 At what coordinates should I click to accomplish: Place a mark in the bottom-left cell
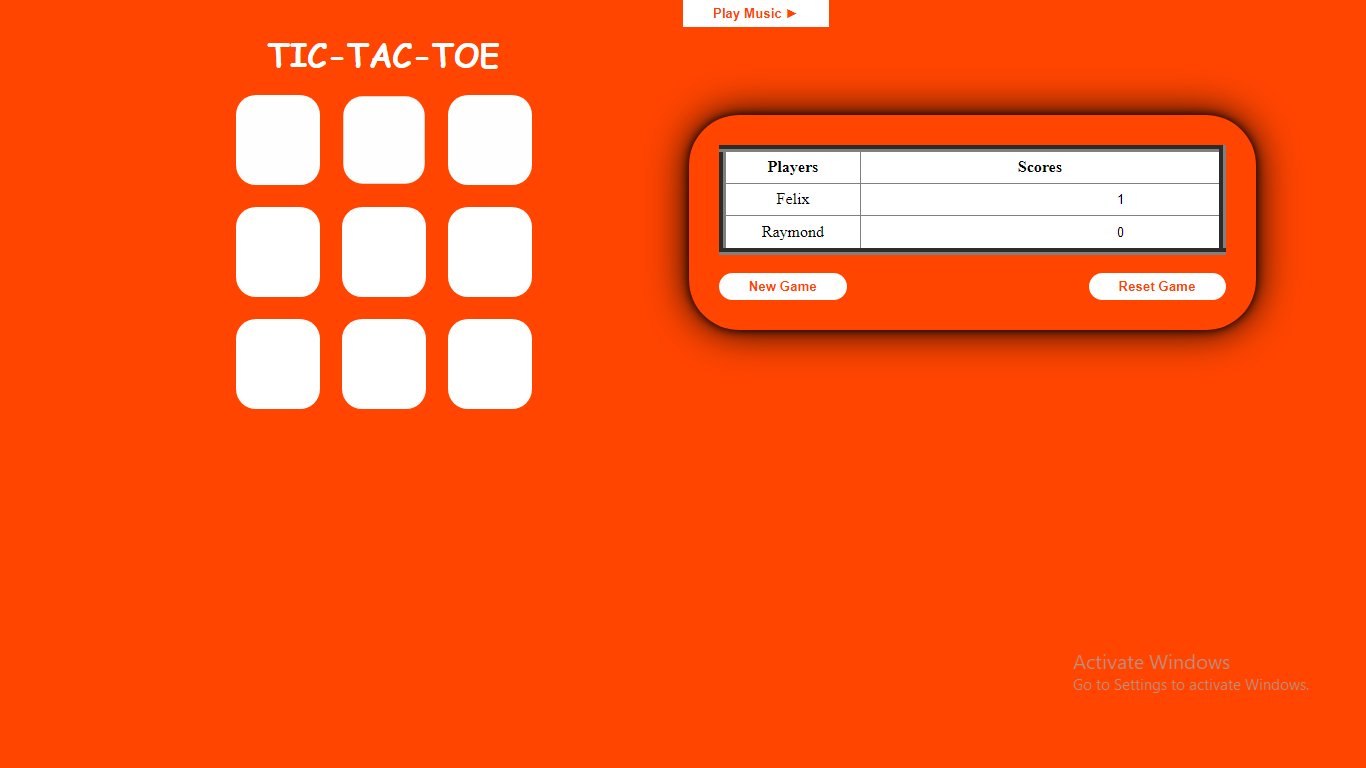coord(278,364)
